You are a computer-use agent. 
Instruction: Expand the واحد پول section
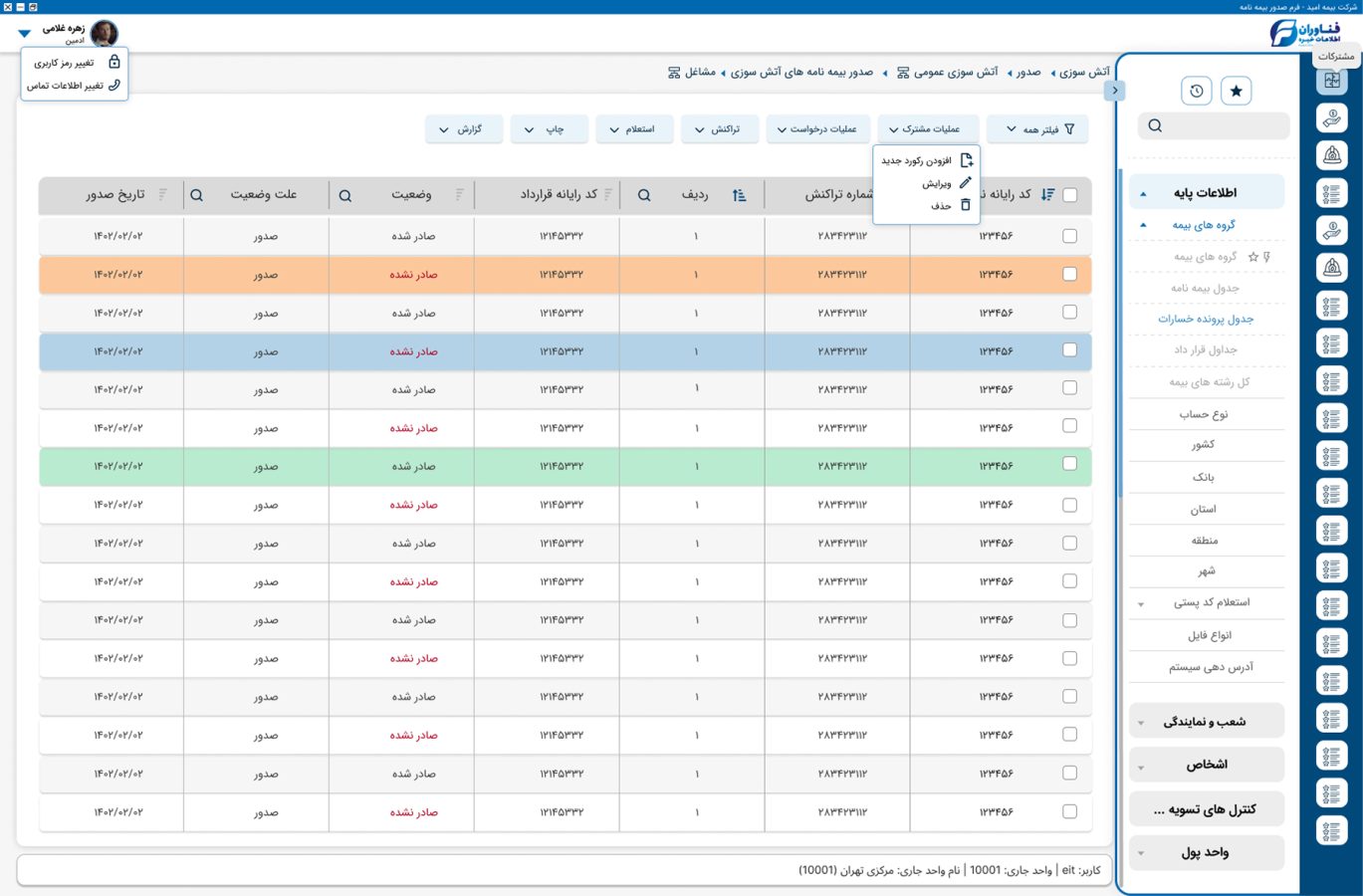[1206, 853]
